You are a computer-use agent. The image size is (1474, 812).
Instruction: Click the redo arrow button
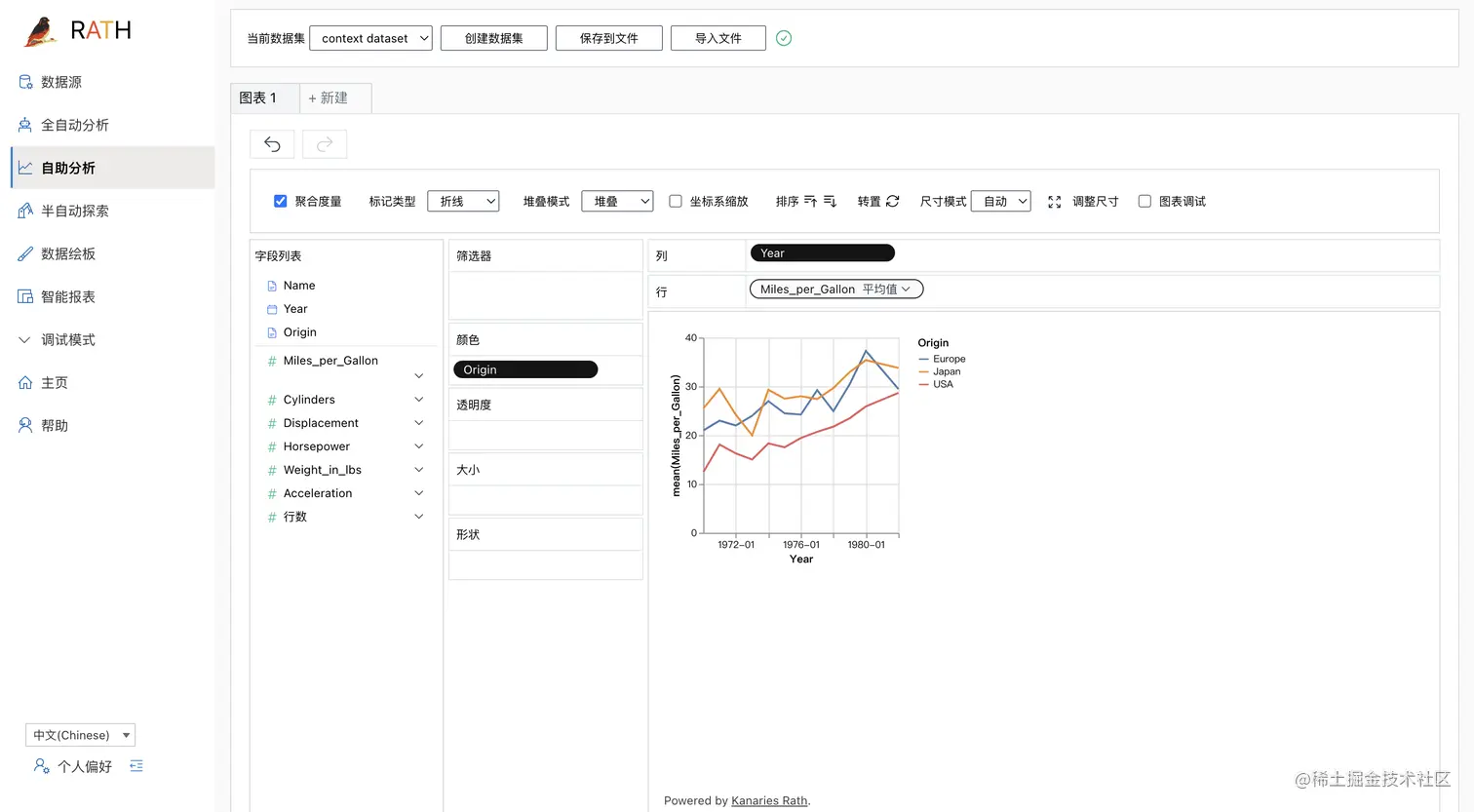coord(325,144)
